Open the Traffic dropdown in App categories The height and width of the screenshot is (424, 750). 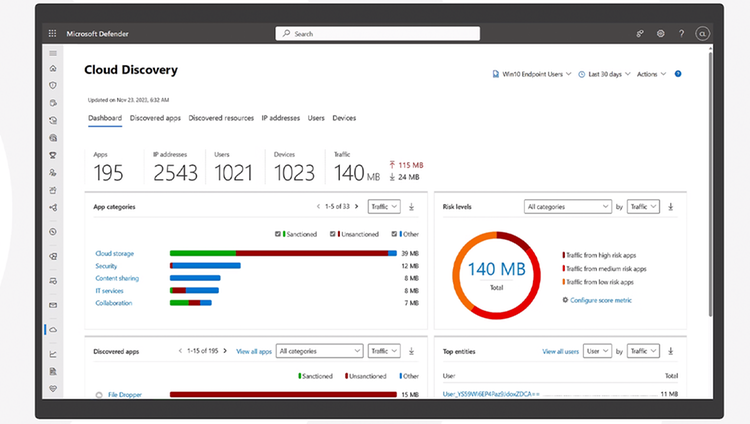pyautogui.click(x=384, y=207)
